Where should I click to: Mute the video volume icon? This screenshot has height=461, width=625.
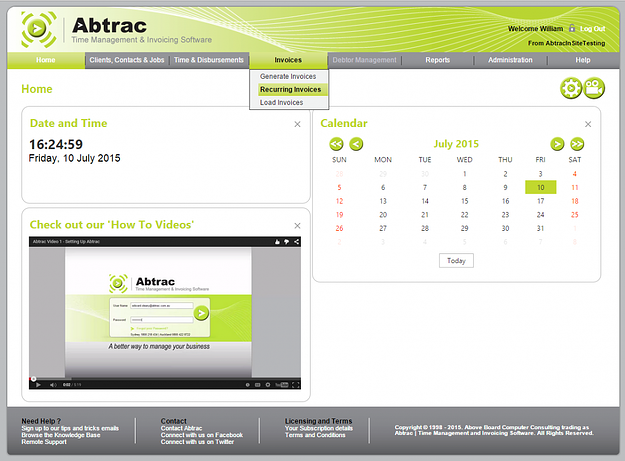coord(53,384)
